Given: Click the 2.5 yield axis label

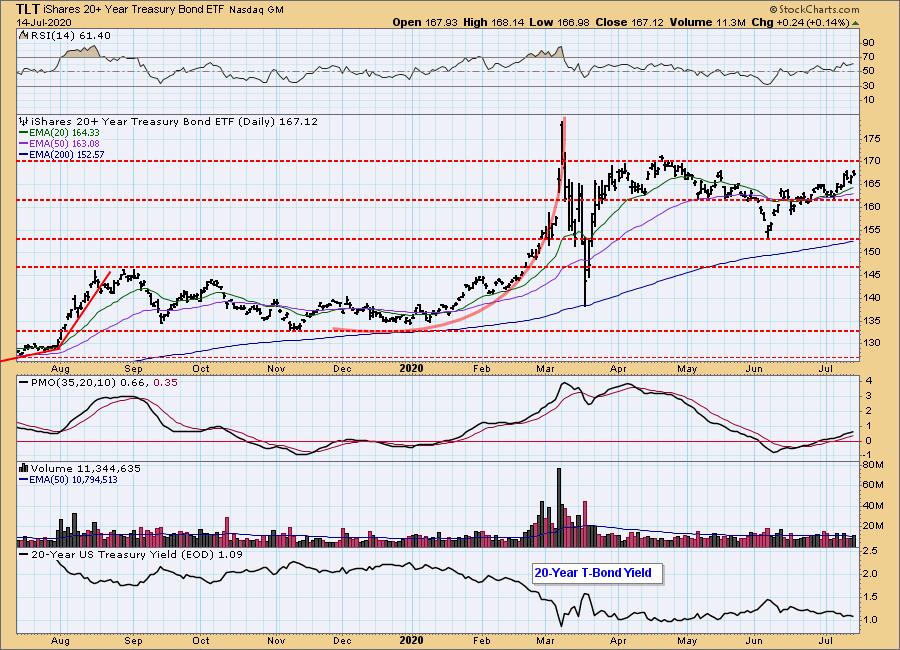Looking at the screenshot, I should 869,551.
